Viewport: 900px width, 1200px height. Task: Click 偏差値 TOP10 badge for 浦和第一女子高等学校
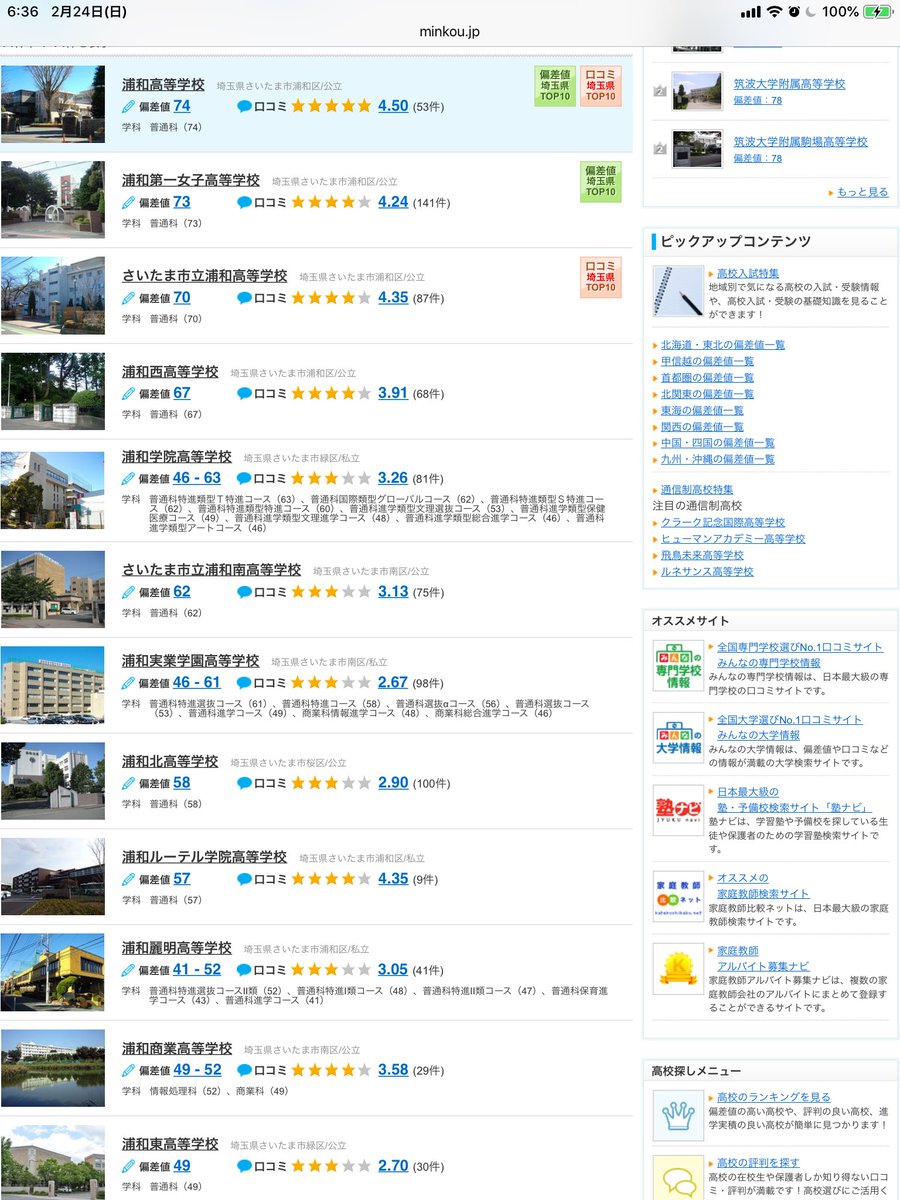601,182
